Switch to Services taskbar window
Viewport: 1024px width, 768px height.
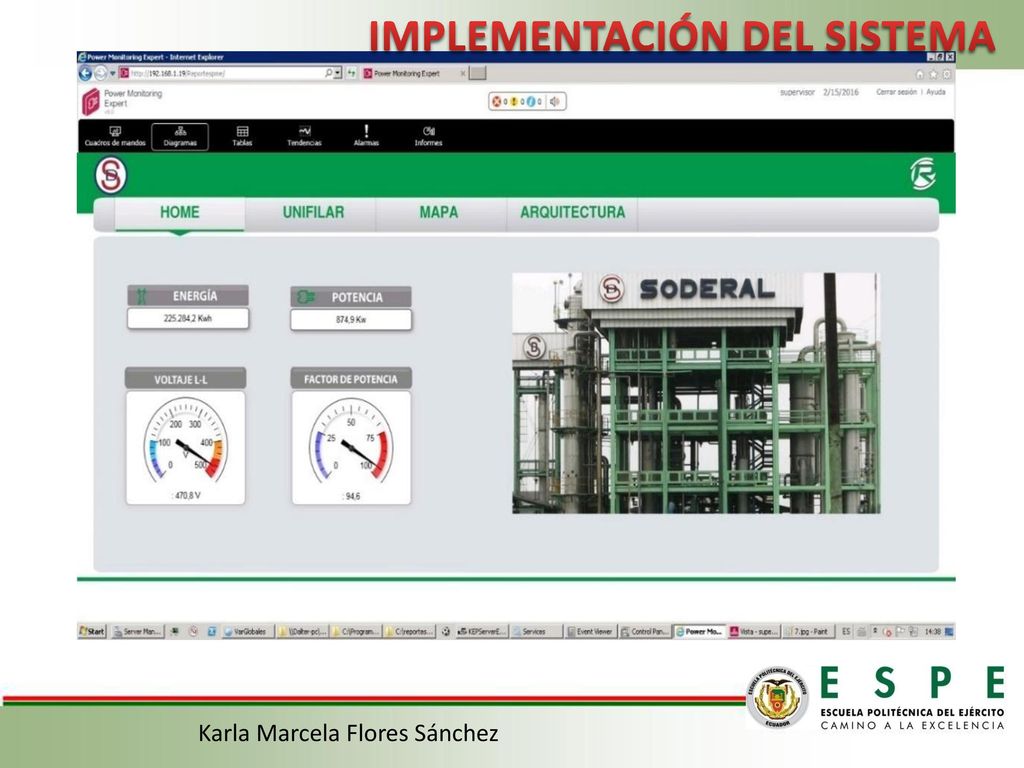536,632
